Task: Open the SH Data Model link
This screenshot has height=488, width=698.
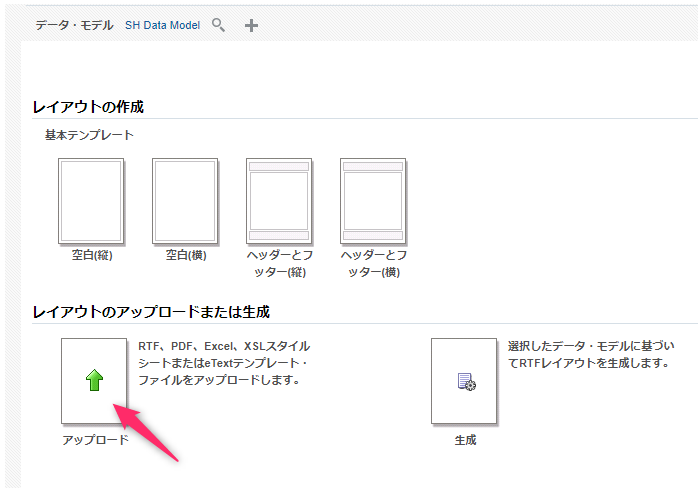Action: point(162,25)
